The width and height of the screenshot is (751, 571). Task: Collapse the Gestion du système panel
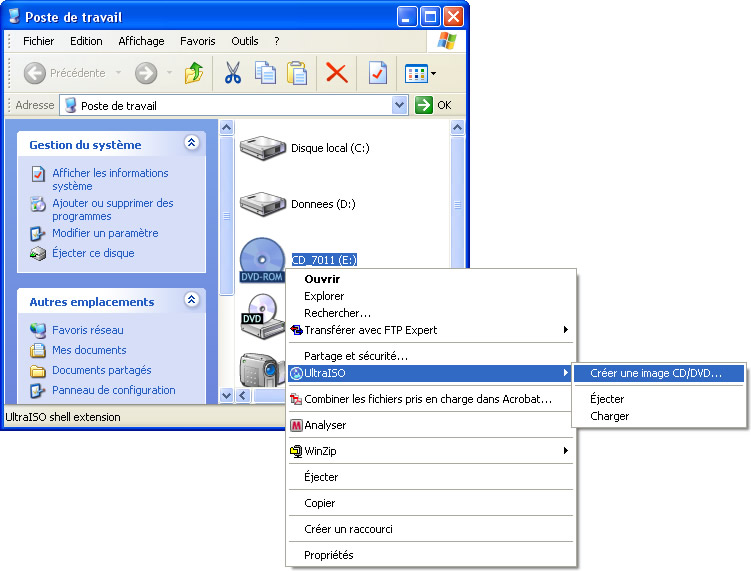pyautogui.click(x=192, y=144)
